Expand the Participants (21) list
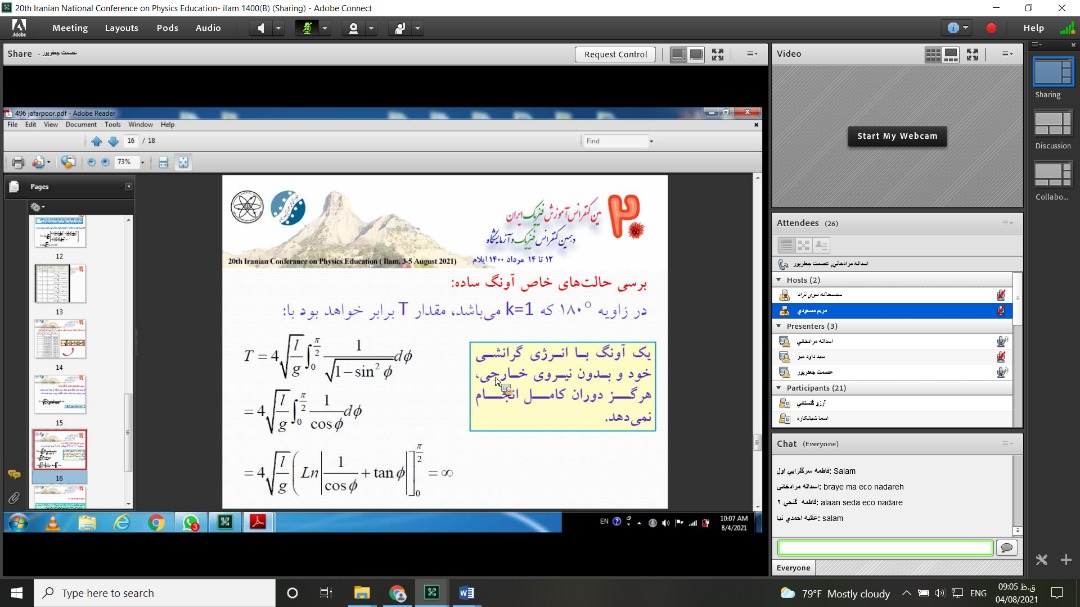 click(780, 388)
